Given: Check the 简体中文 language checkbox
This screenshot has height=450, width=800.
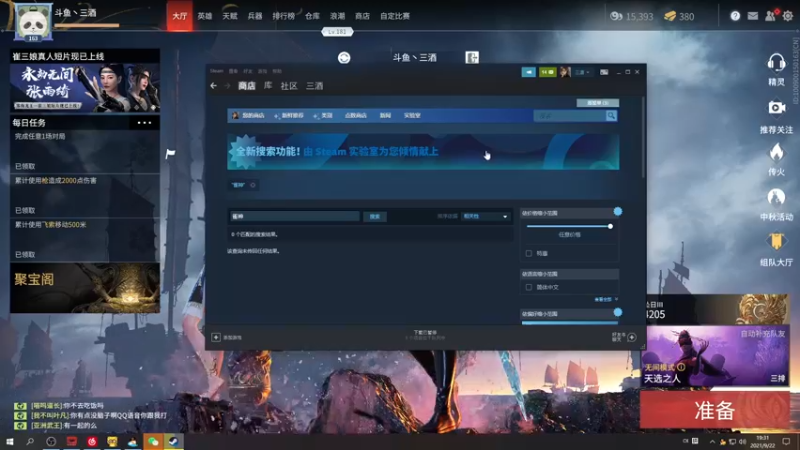Looking at the screenshot, I should click(529, 287).
